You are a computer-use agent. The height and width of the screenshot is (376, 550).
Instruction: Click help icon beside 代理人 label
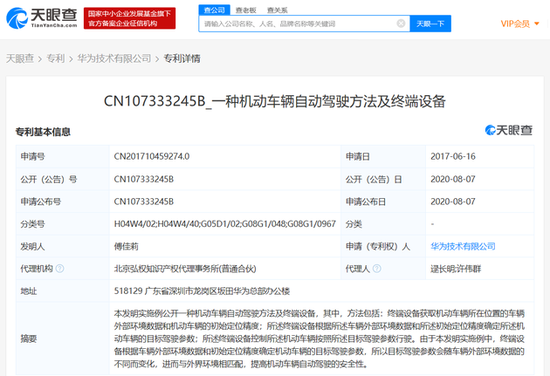(x=377, y=269)
